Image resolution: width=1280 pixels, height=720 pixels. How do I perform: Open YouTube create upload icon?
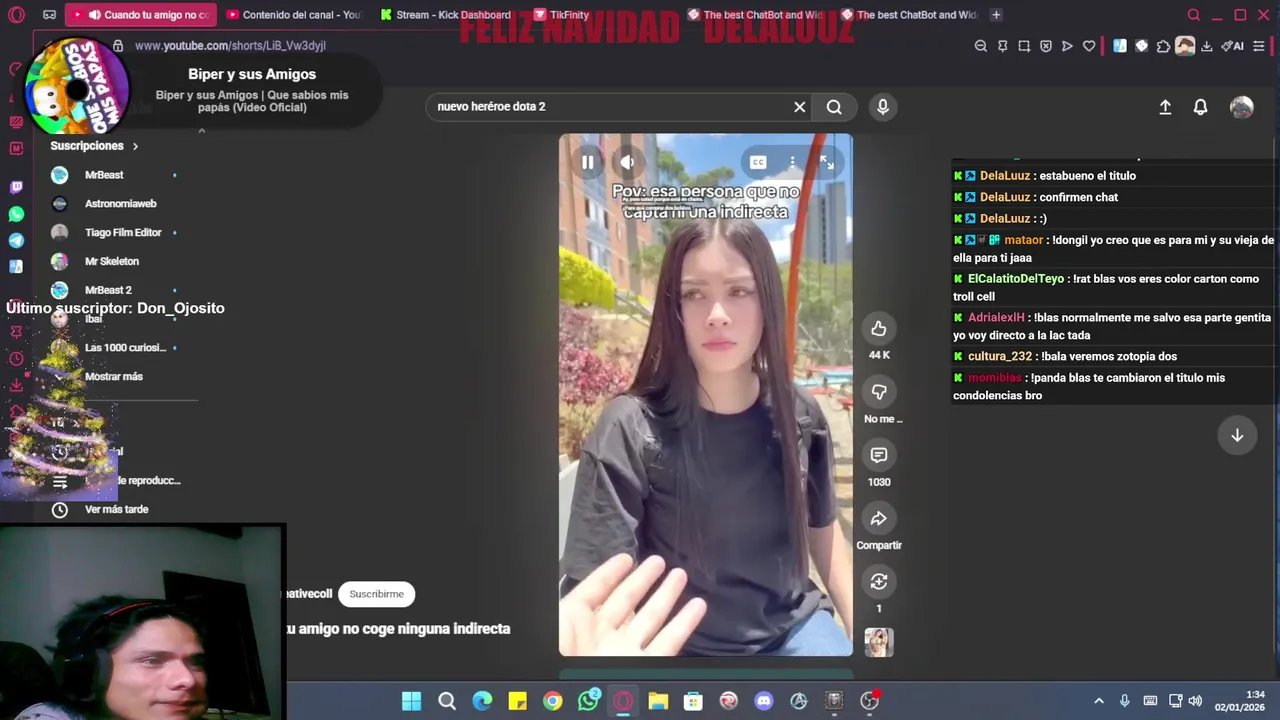1165,107
